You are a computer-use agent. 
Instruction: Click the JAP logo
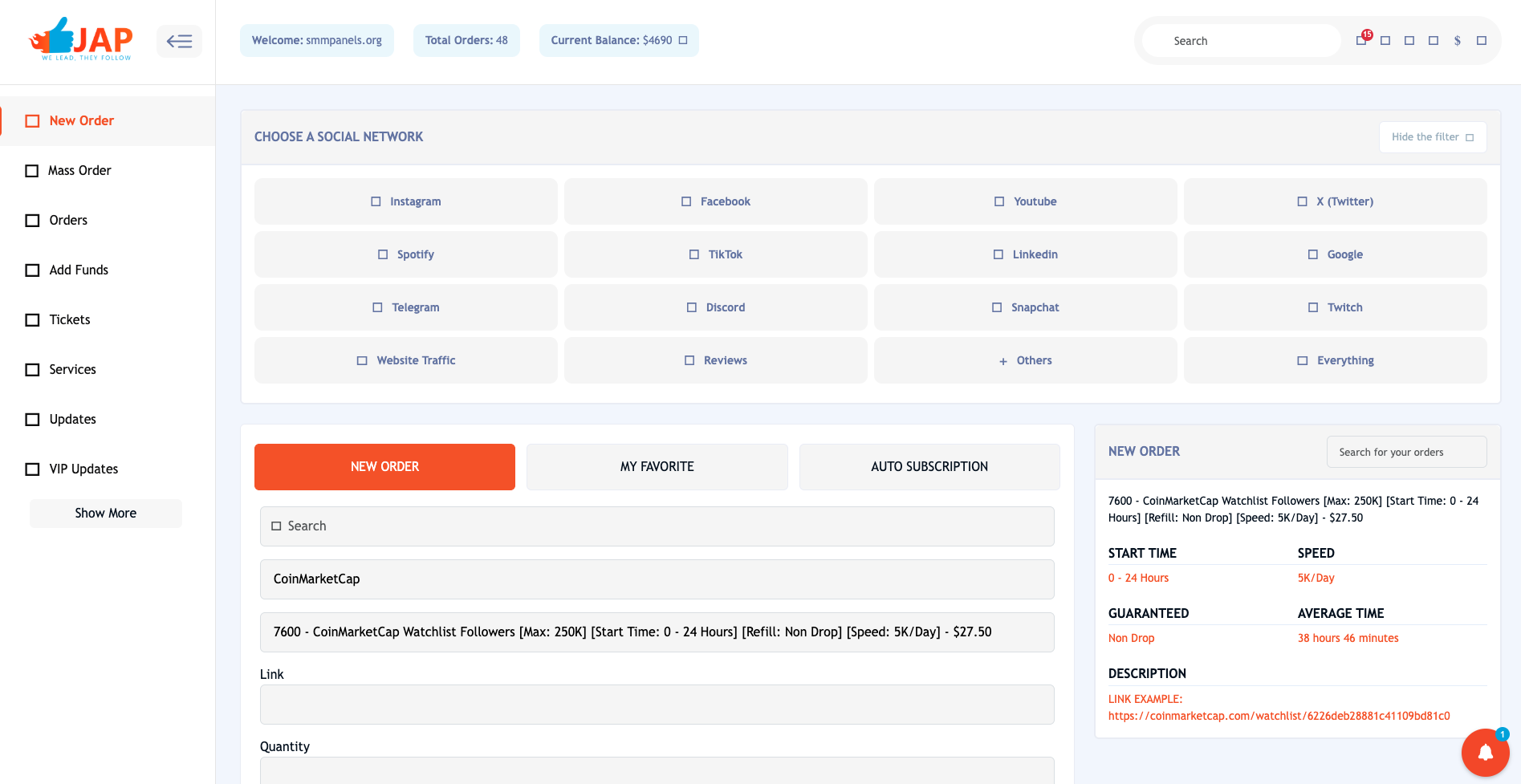click(x=81, y=40)
